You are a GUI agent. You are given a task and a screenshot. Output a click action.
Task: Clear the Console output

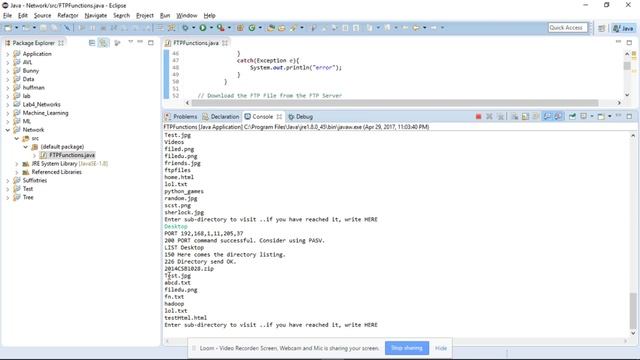514,117
